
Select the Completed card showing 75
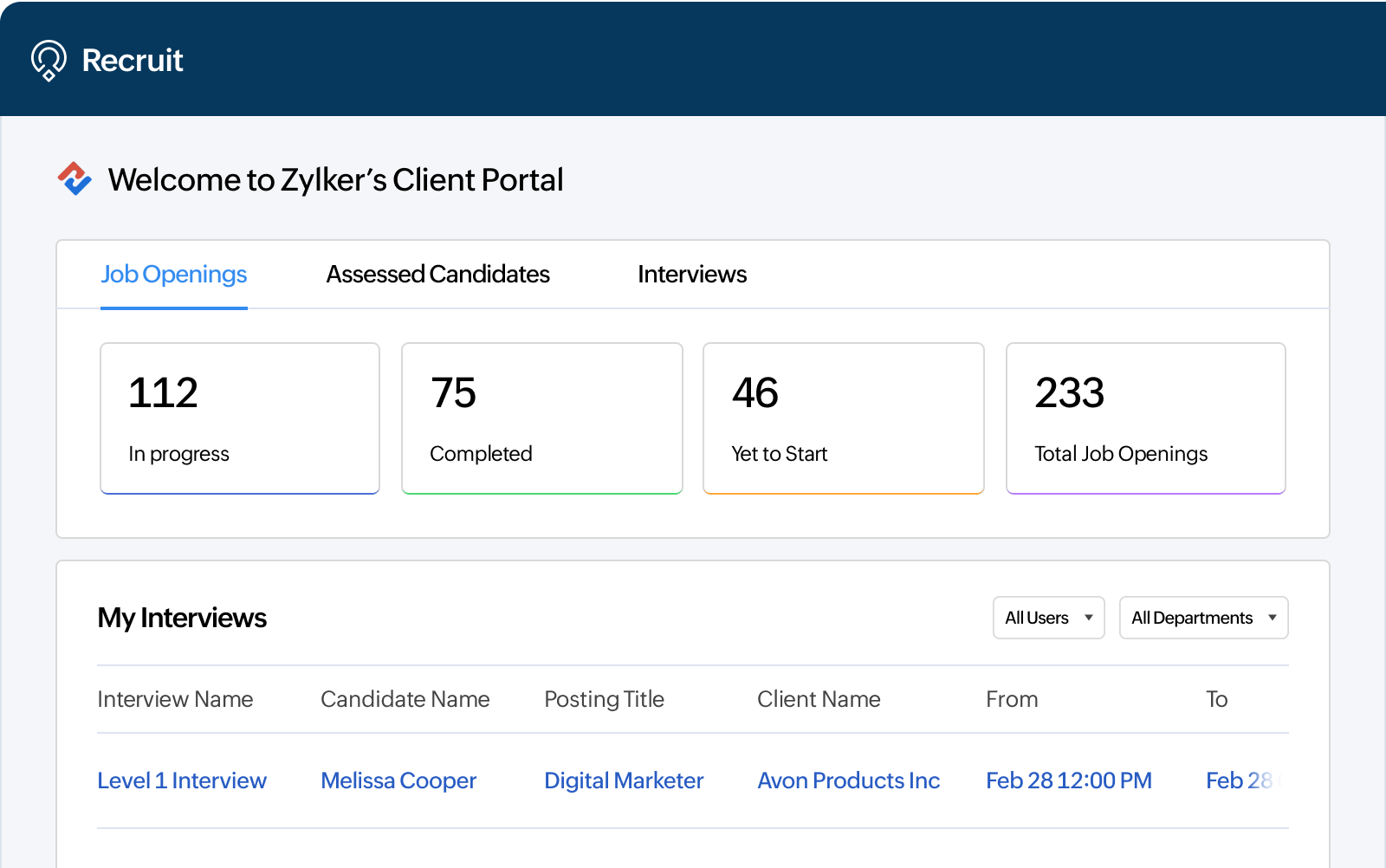(541, 418)
